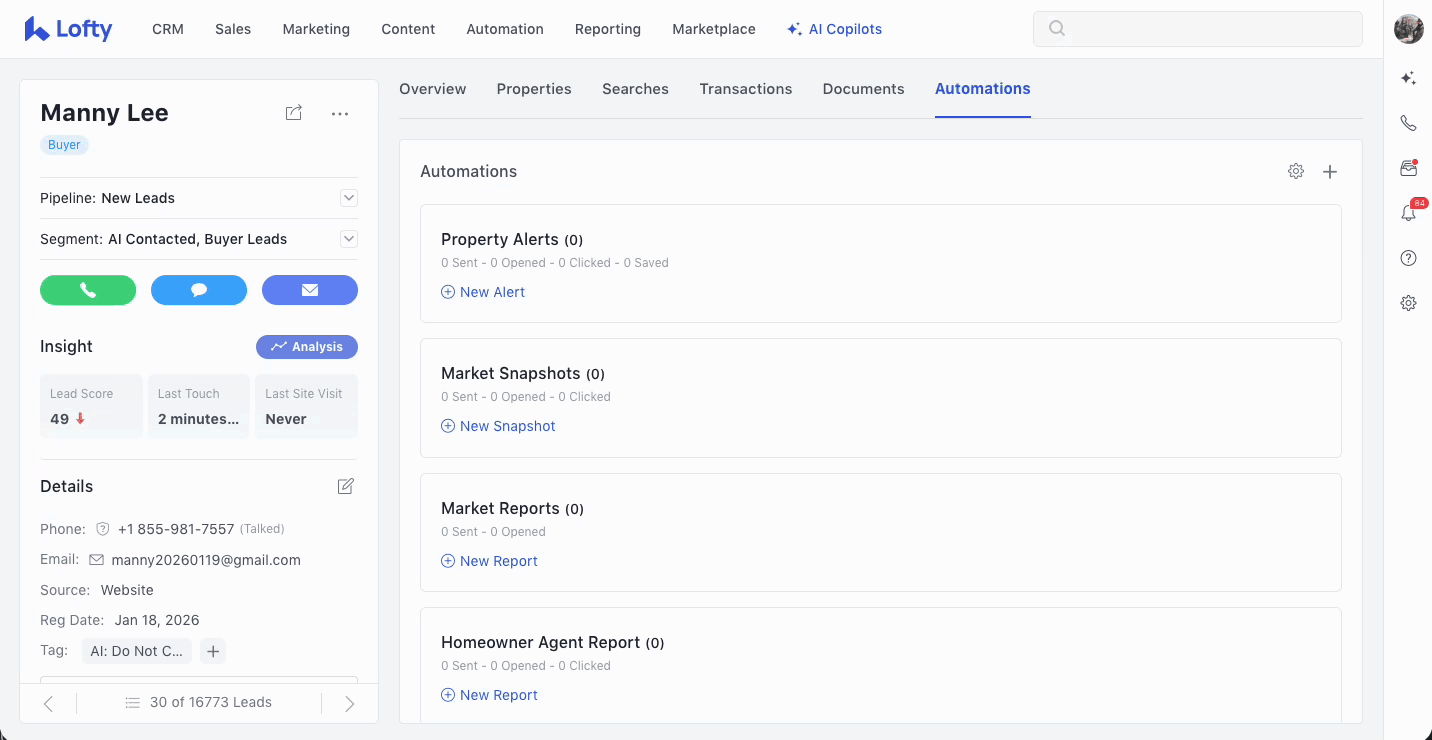
Task: Click the Analysis button
Action: pos(307,347)
